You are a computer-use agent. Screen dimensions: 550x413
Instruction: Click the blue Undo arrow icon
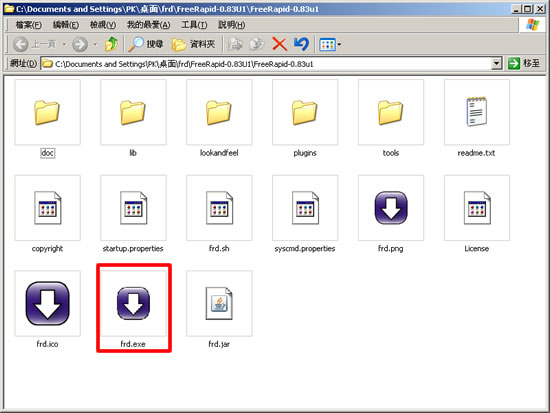point(302,44)
